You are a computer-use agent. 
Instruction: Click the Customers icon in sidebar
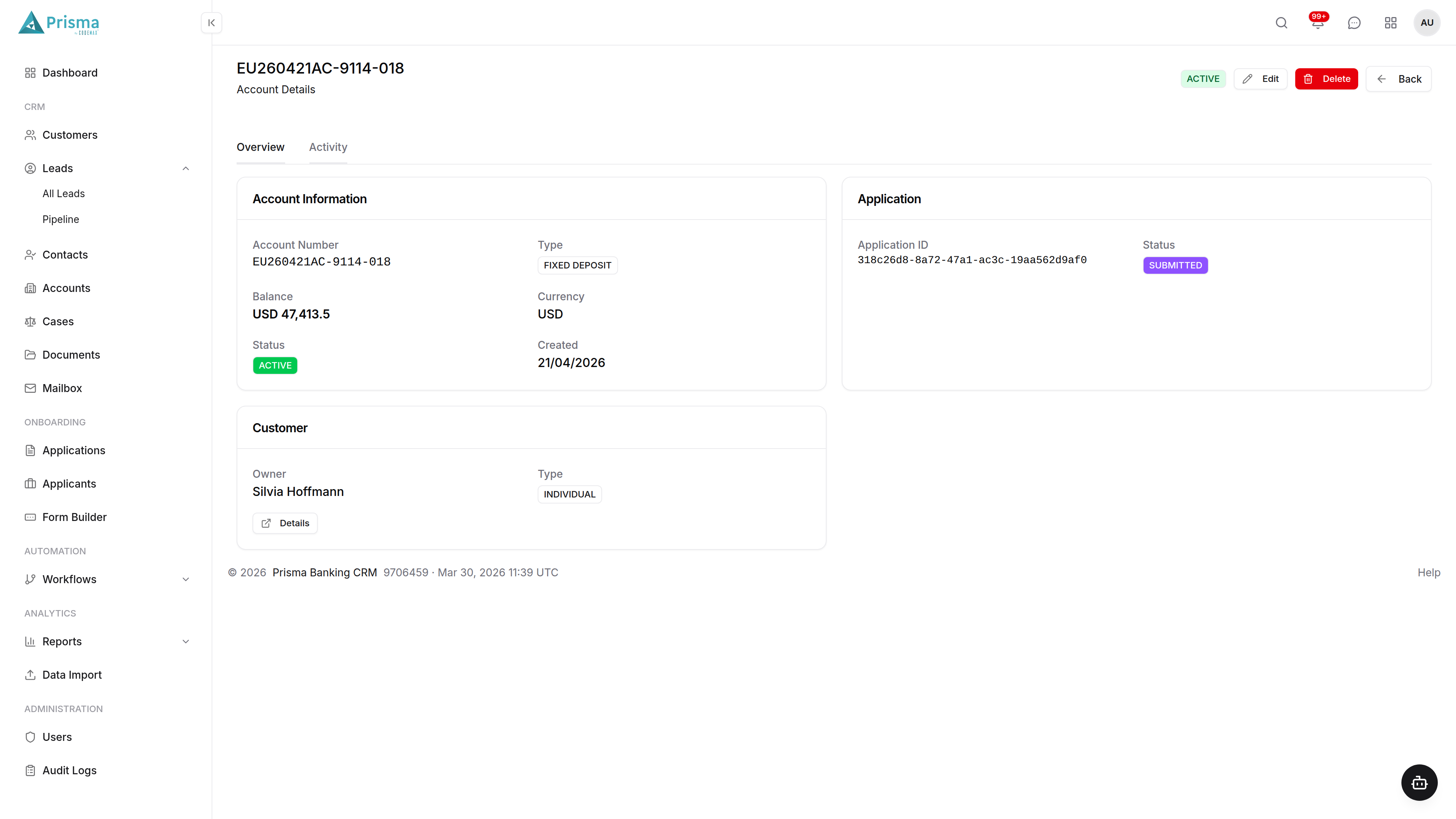pos(30,135)
